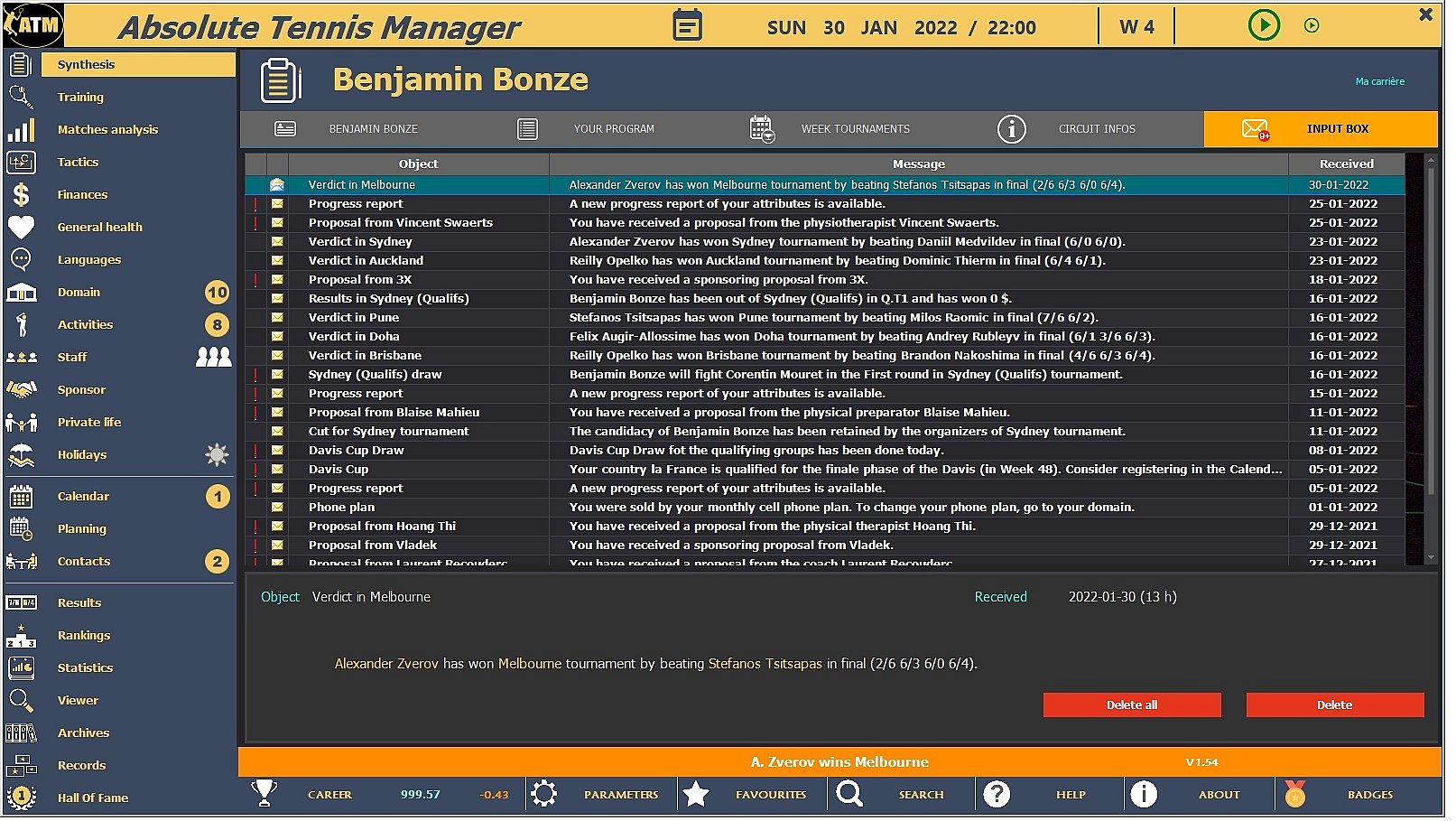This screenshot has width=1456, height=821.
Task: Sort messages by Object column header
Action: (x=418, y=164)
